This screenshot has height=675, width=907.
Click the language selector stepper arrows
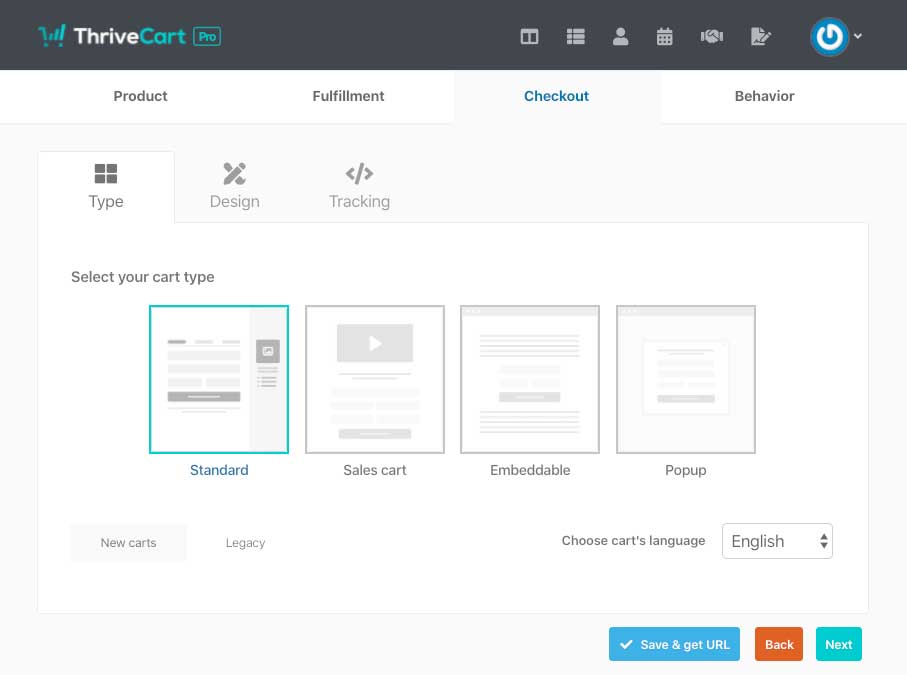(822, 540)
